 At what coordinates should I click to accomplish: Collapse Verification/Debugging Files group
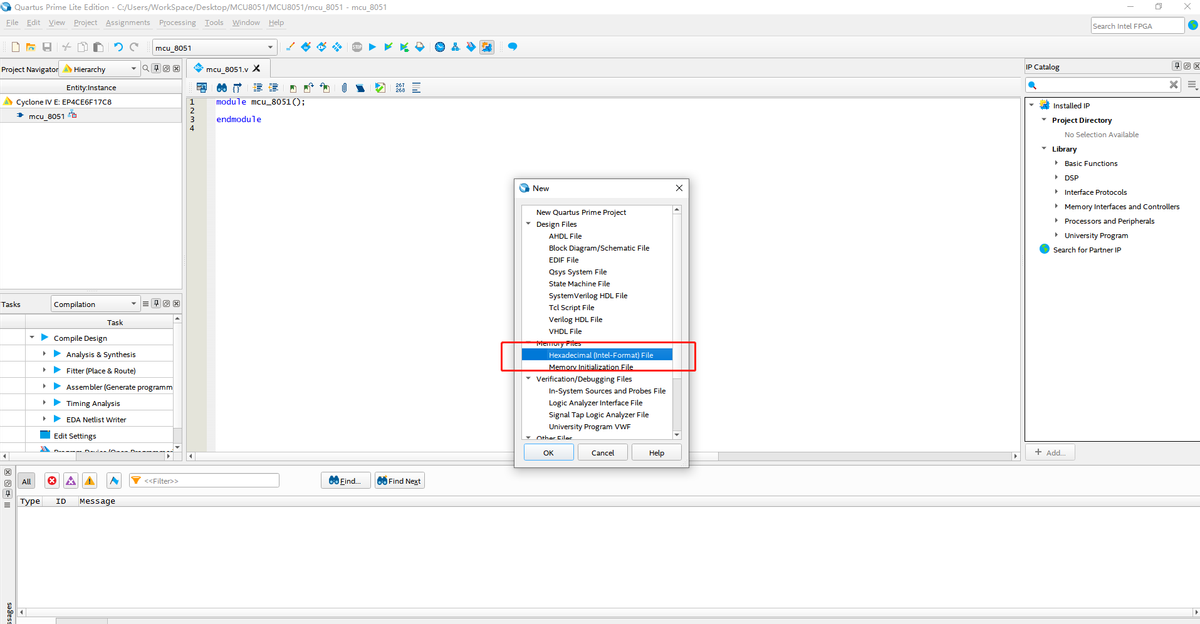pos(528,379)
